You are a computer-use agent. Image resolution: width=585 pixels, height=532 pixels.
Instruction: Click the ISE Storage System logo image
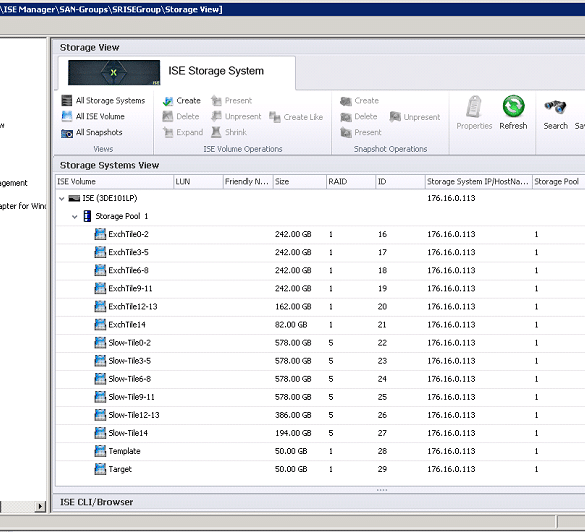(x=114, y=72)
